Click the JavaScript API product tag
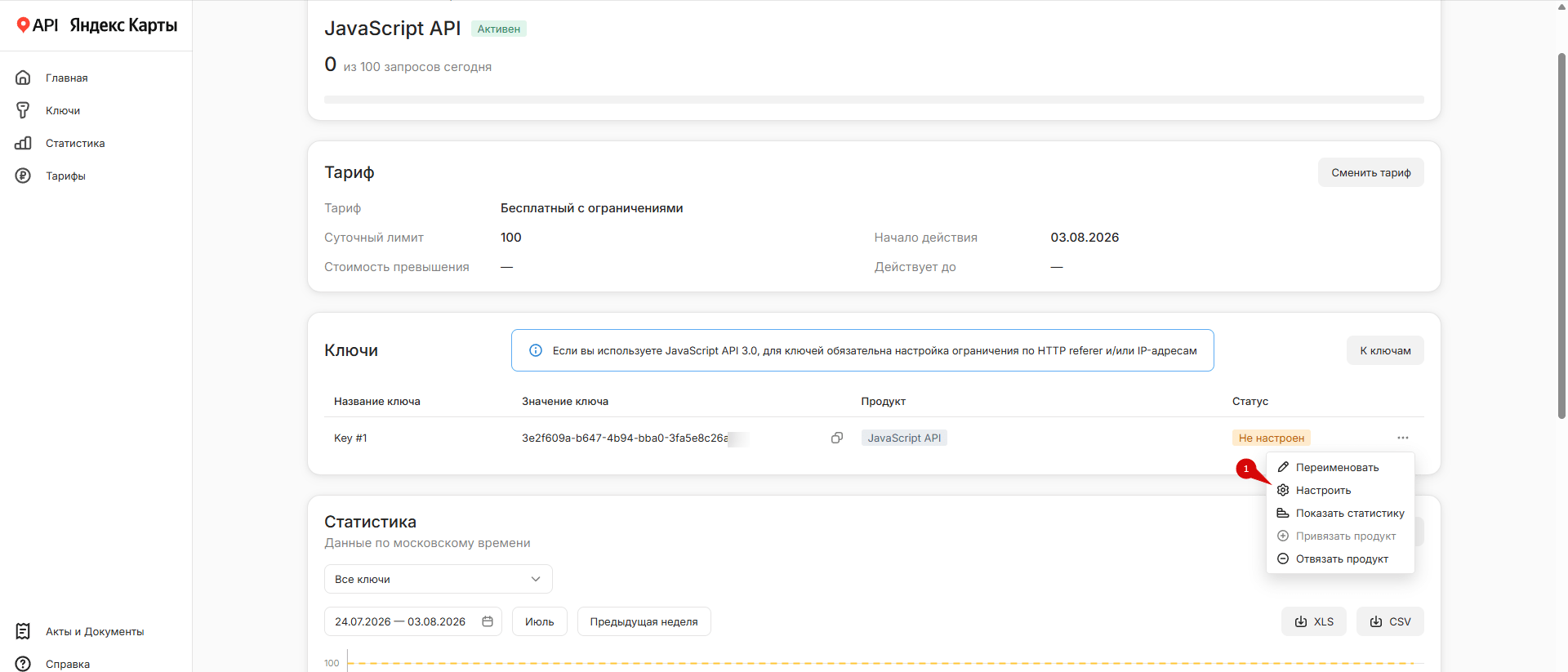Screen dimensions: 1568x672 click(x=904, y=438)
